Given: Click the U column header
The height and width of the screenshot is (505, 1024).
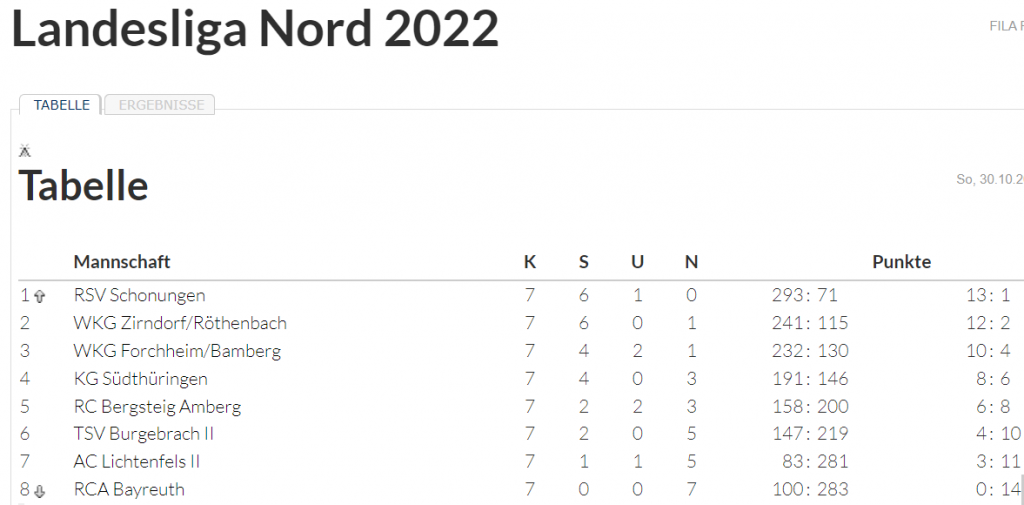Looking at the screenshot, I should coord(637,262).
